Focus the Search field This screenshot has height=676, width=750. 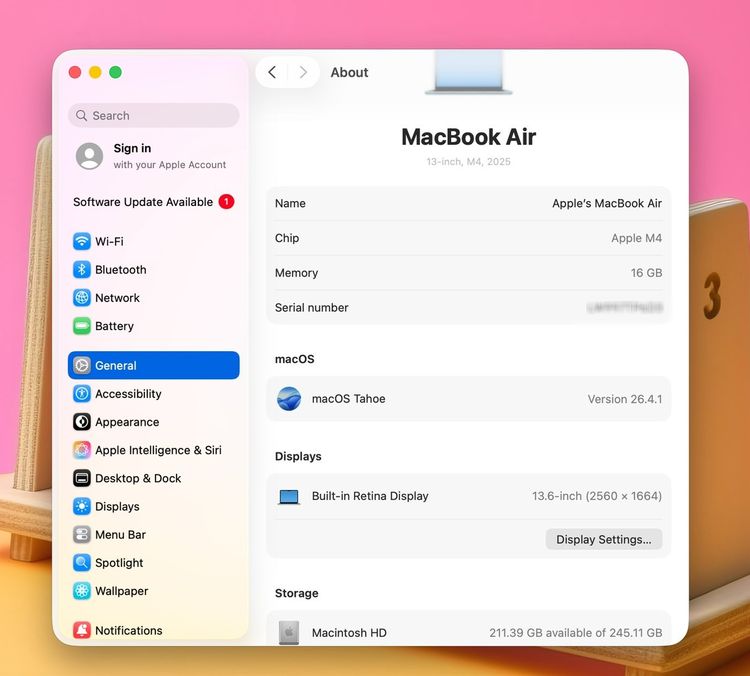coord(154,115)
